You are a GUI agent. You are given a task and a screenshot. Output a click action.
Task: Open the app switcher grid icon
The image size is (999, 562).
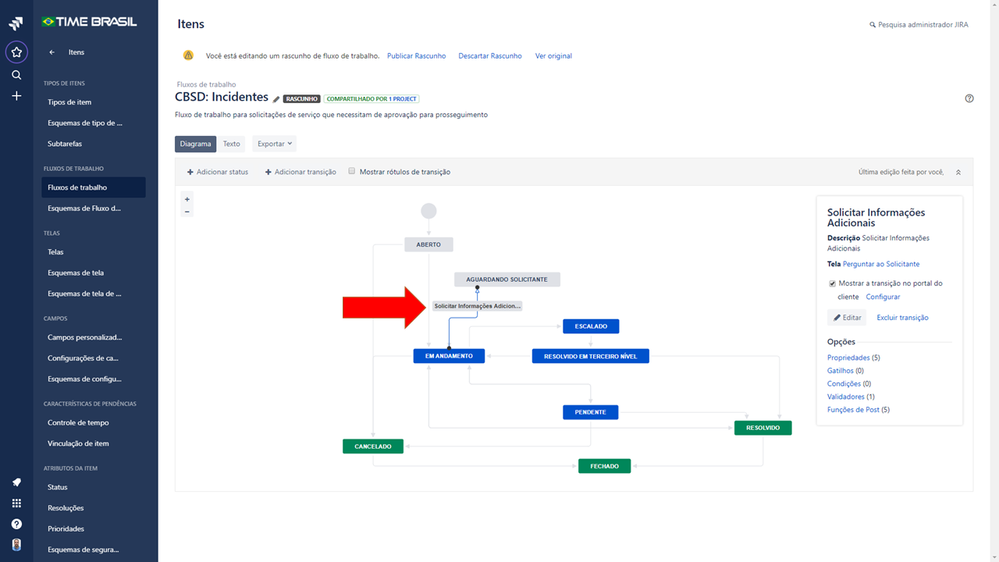(x=17, y=503)
